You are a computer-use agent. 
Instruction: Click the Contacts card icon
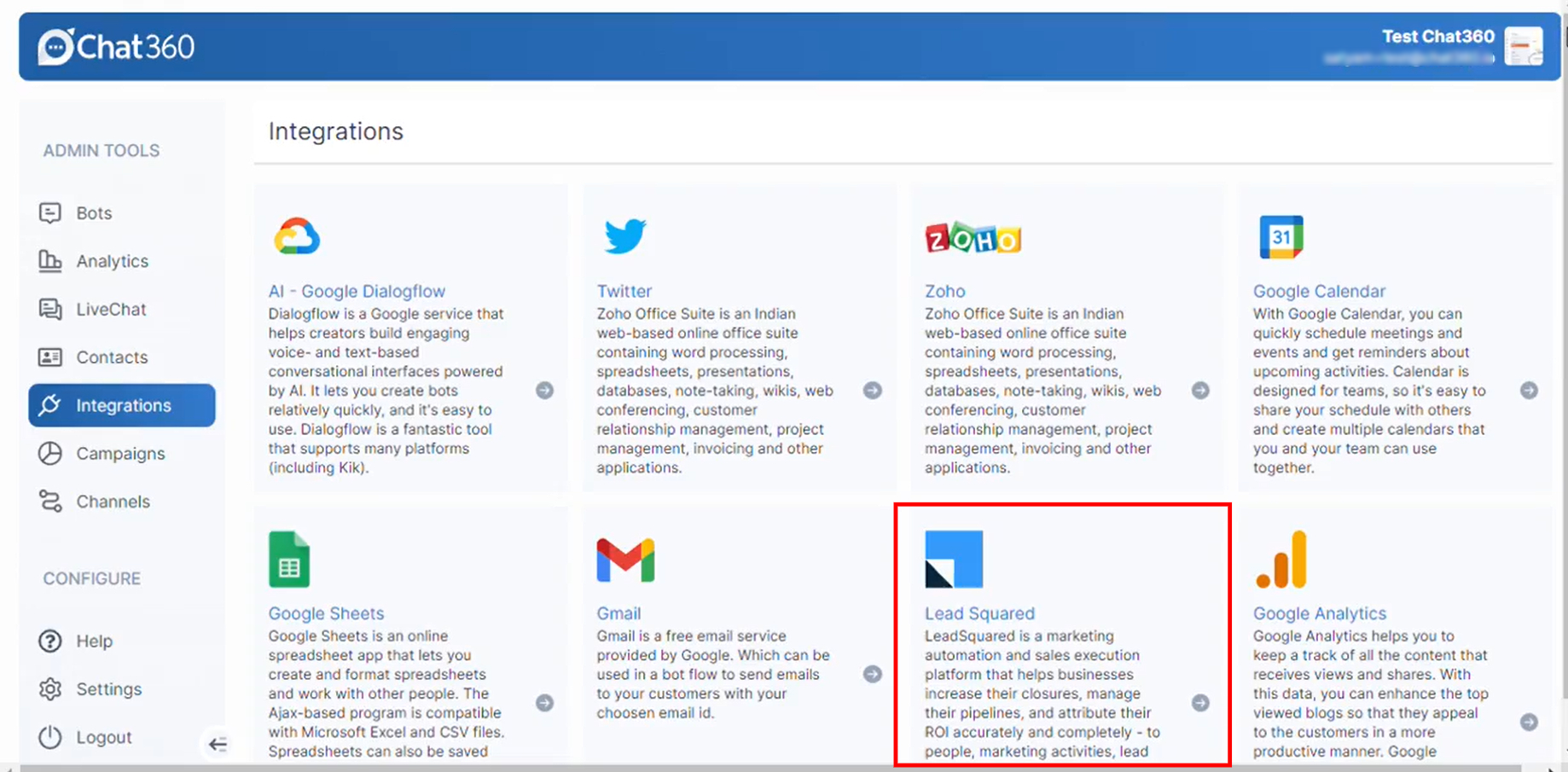[50, 357]
